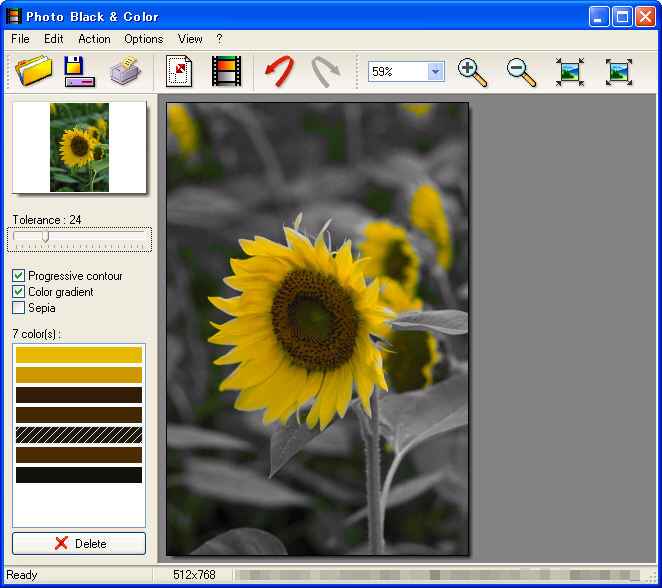662x588 pixels.
Task: Open the File menu
Action: point(20,39)
